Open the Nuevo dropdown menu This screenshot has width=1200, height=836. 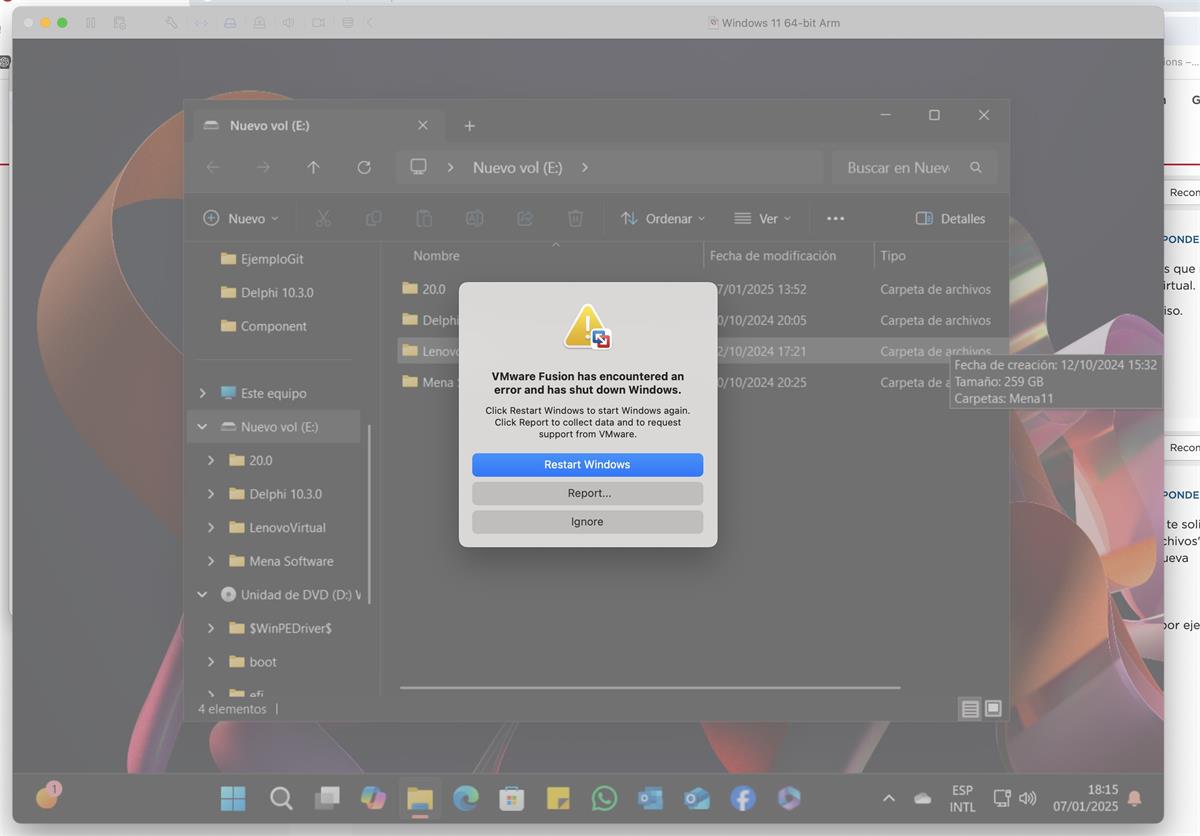[241, 218]
